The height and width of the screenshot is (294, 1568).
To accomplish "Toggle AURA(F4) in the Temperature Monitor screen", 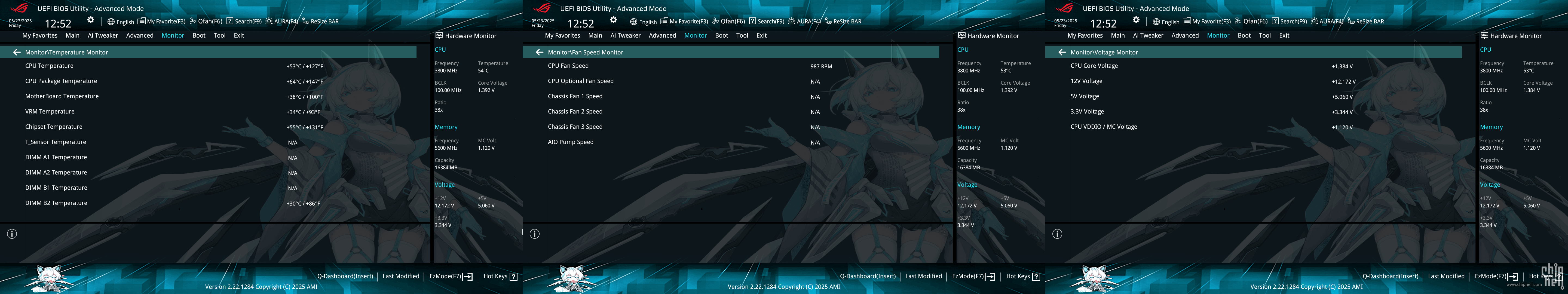I will pyautogui.click(x=282, y=21).
